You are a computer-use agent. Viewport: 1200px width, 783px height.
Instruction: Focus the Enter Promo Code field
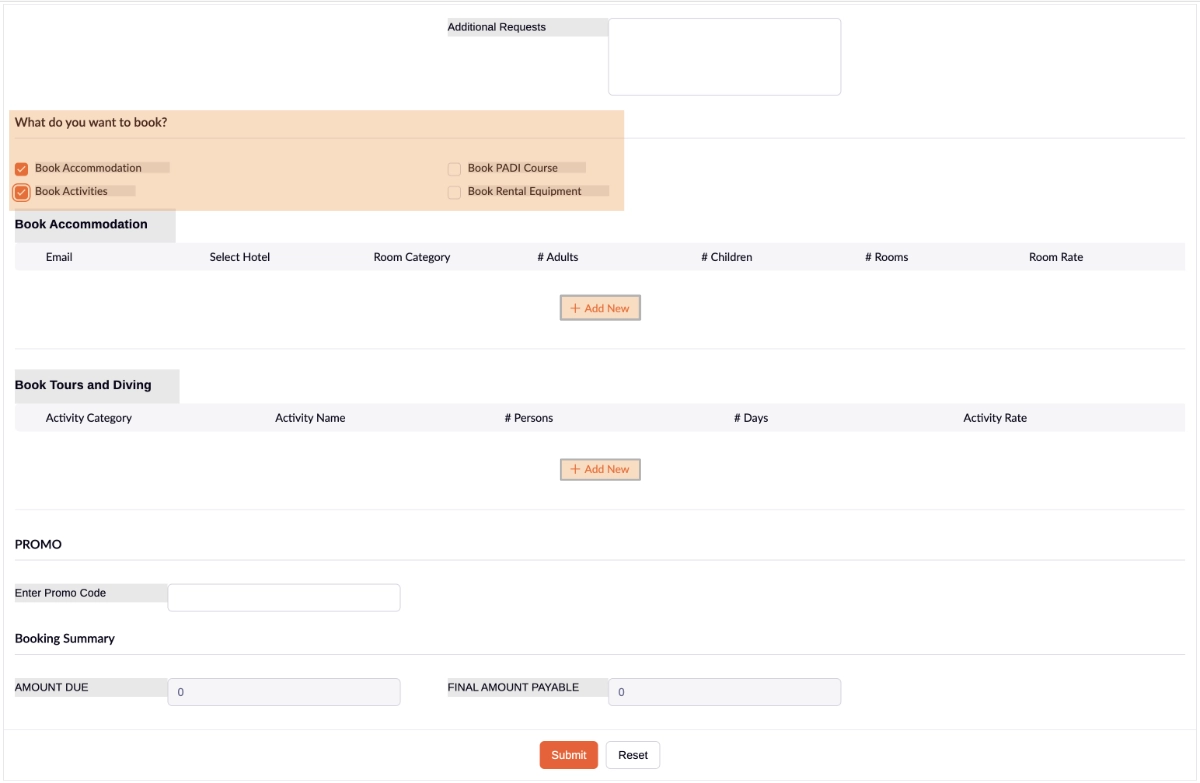pos(284,598)
